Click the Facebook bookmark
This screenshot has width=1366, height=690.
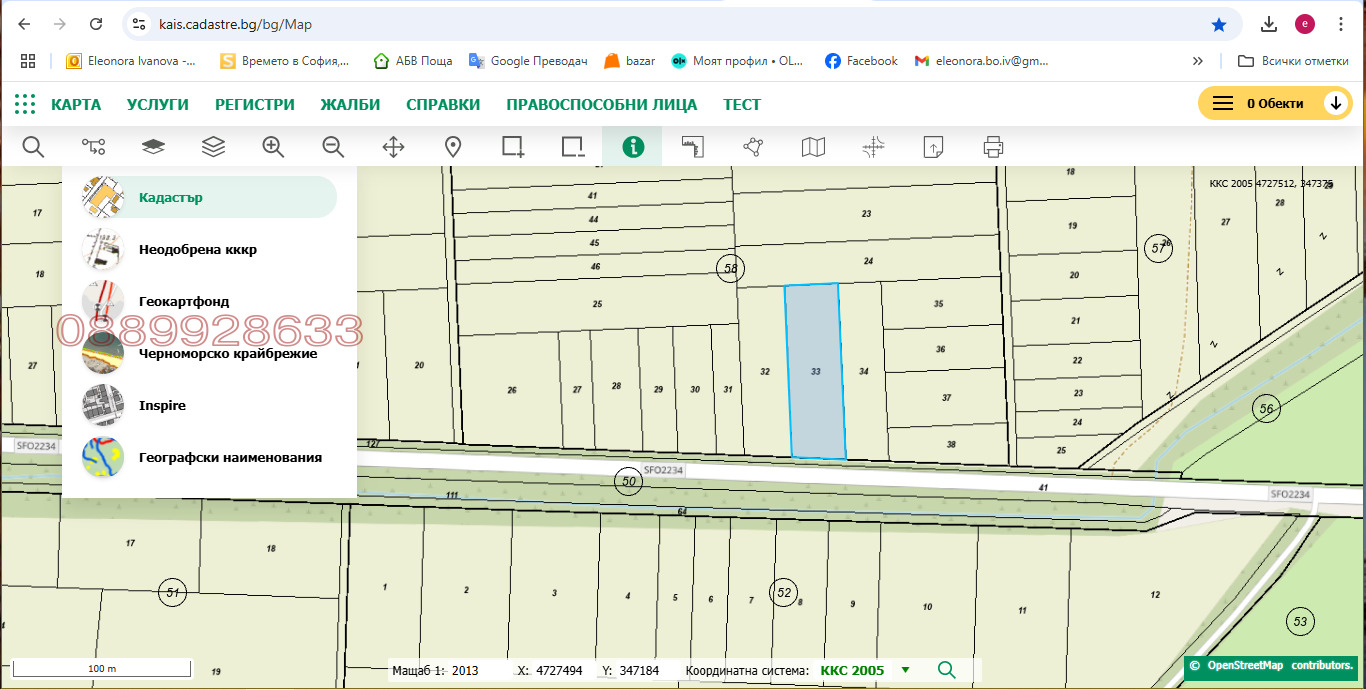point(861,61)
